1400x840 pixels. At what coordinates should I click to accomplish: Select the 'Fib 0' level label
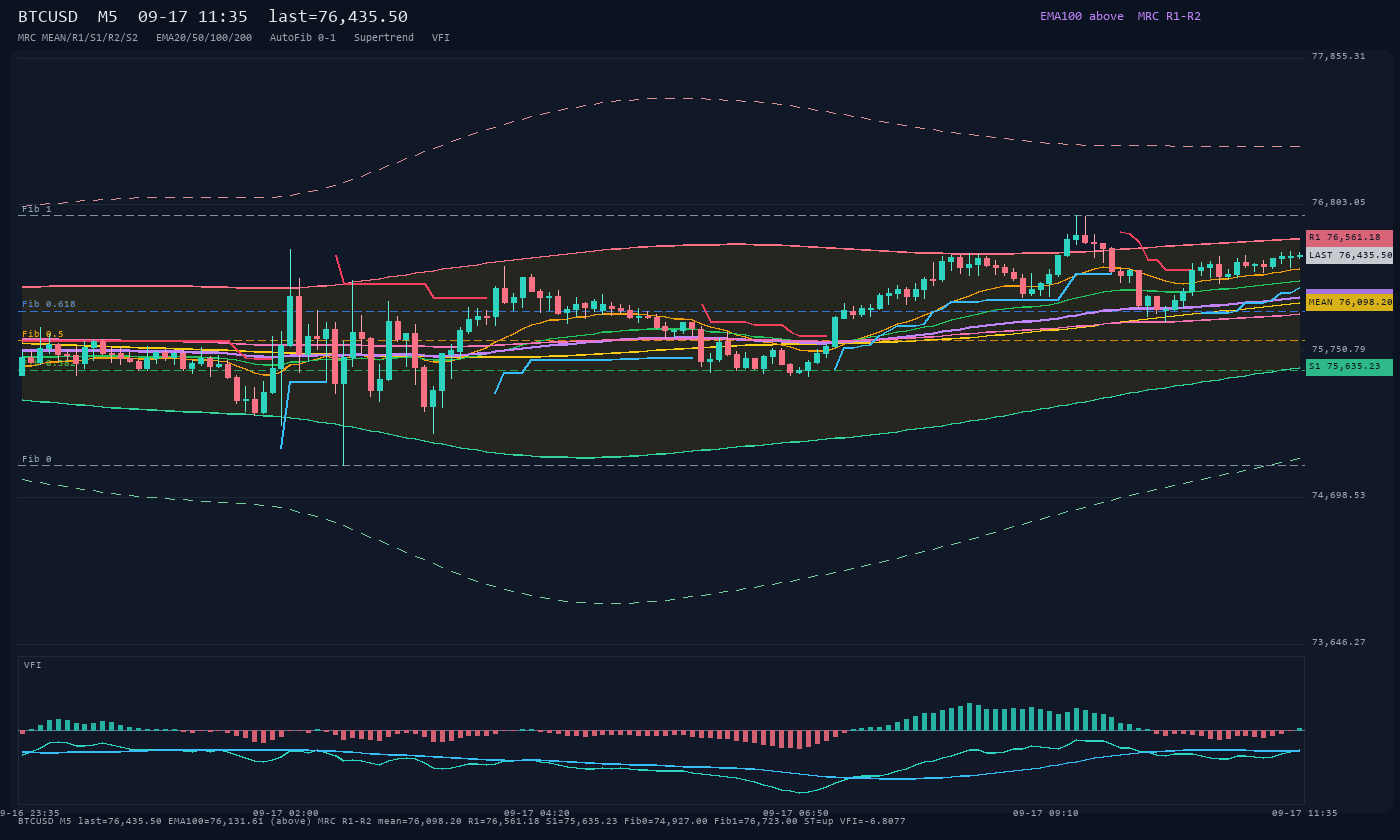[x=37, y=459]
